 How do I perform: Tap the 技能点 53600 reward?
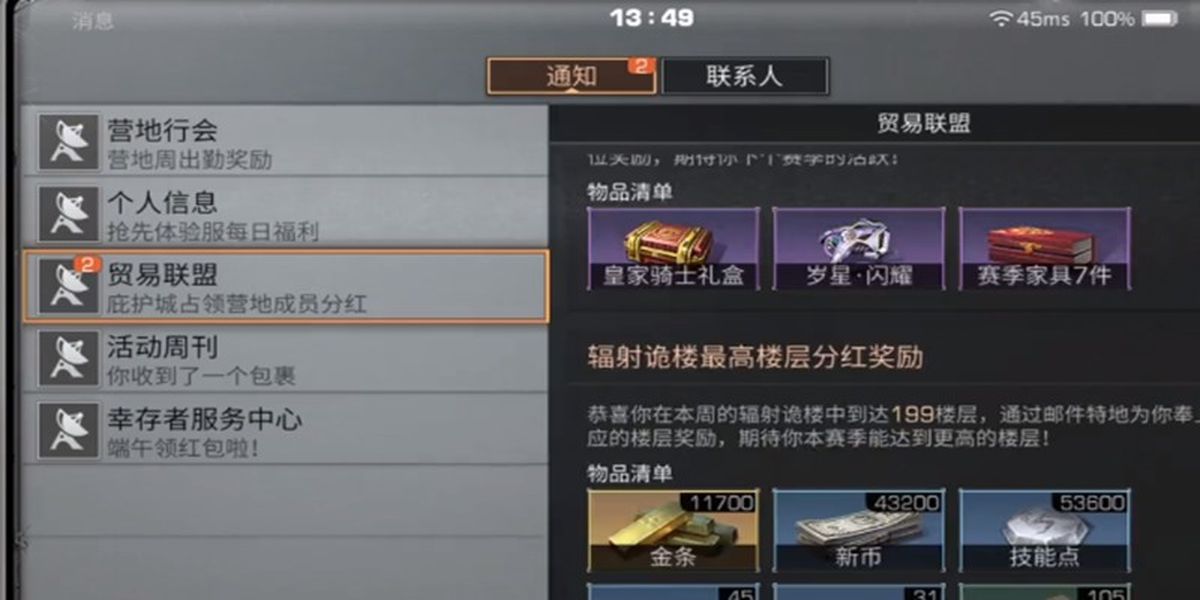1045,530
